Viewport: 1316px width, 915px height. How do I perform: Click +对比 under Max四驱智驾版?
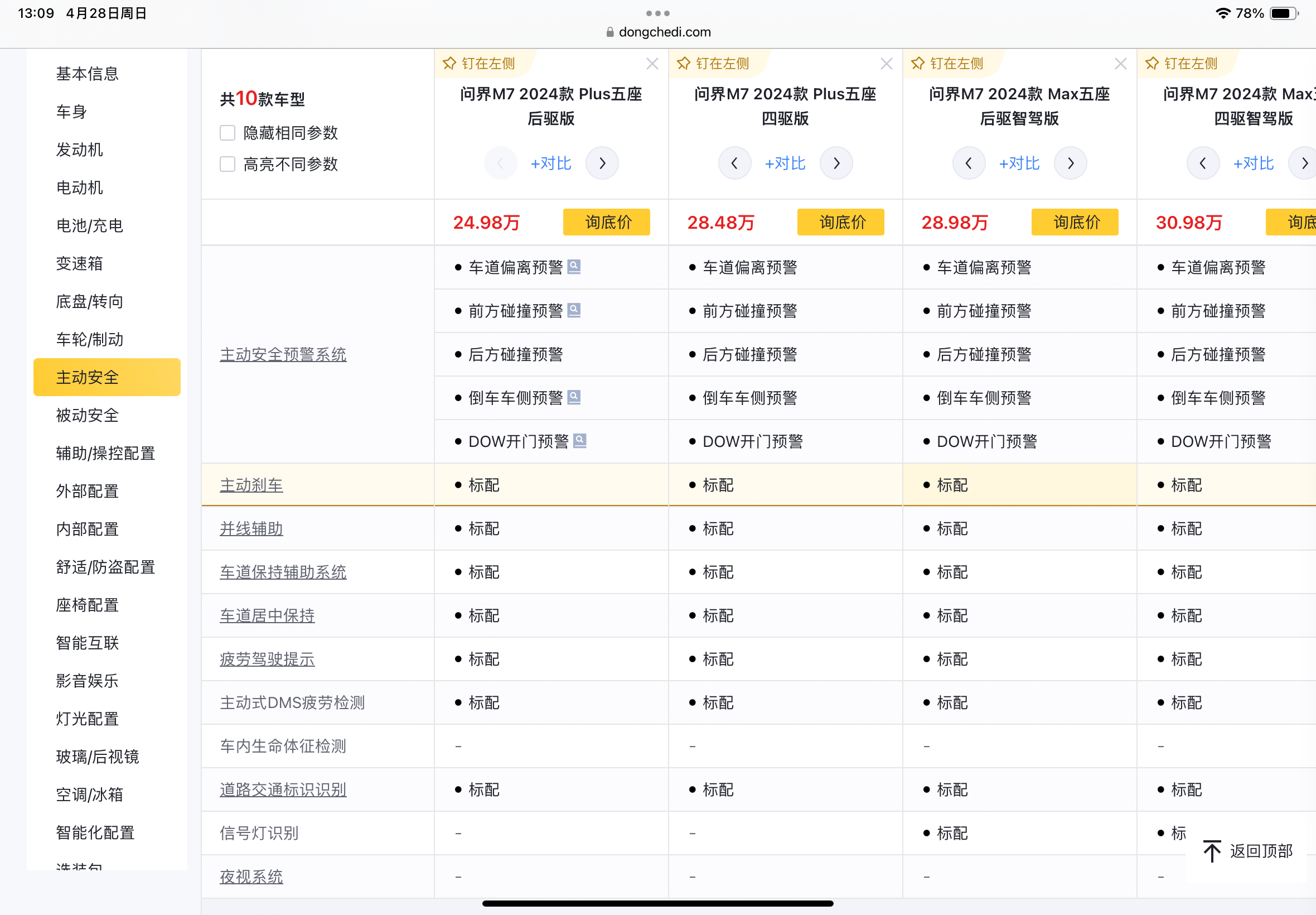click(x=1254, y=163)
